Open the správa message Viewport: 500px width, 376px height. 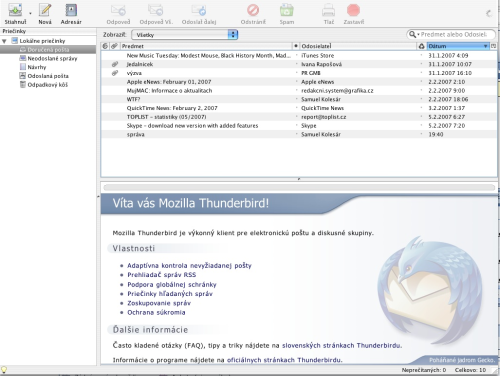(x=135, y=134)
